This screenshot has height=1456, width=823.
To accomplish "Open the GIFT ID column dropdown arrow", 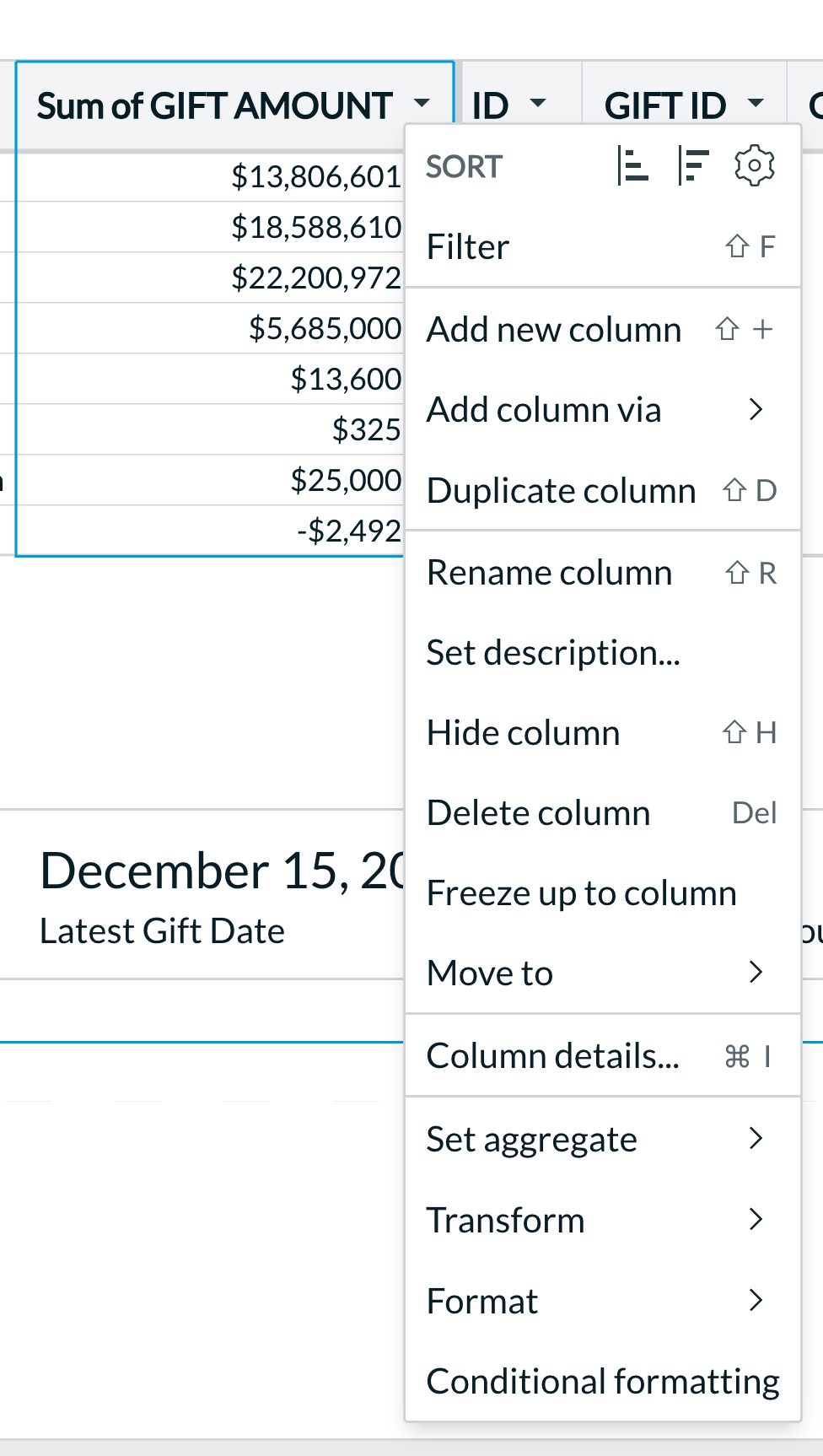I will click(756, 105).
